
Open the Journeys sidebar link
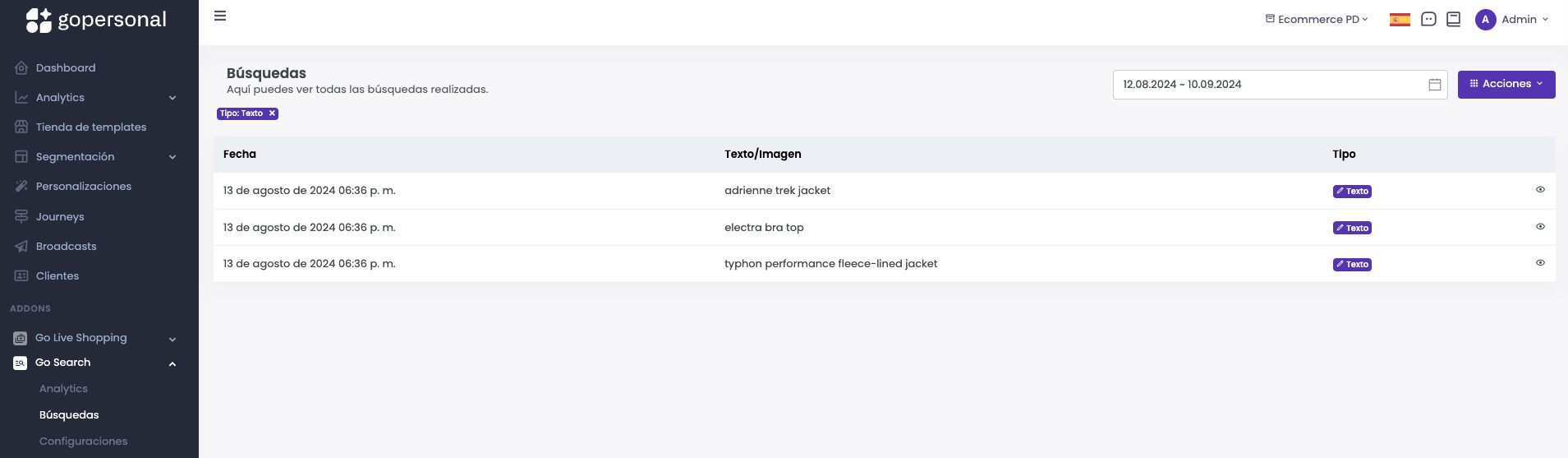point(60,217)
